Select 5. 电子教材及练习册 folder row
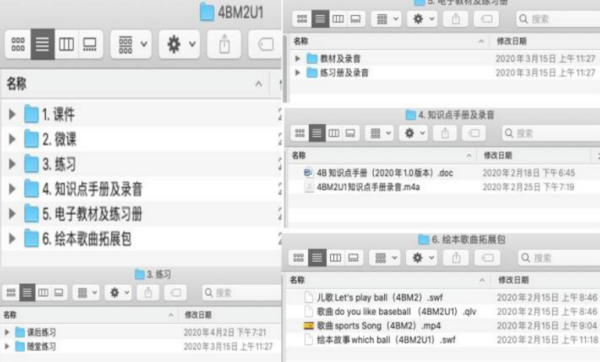 click(142, 214)
